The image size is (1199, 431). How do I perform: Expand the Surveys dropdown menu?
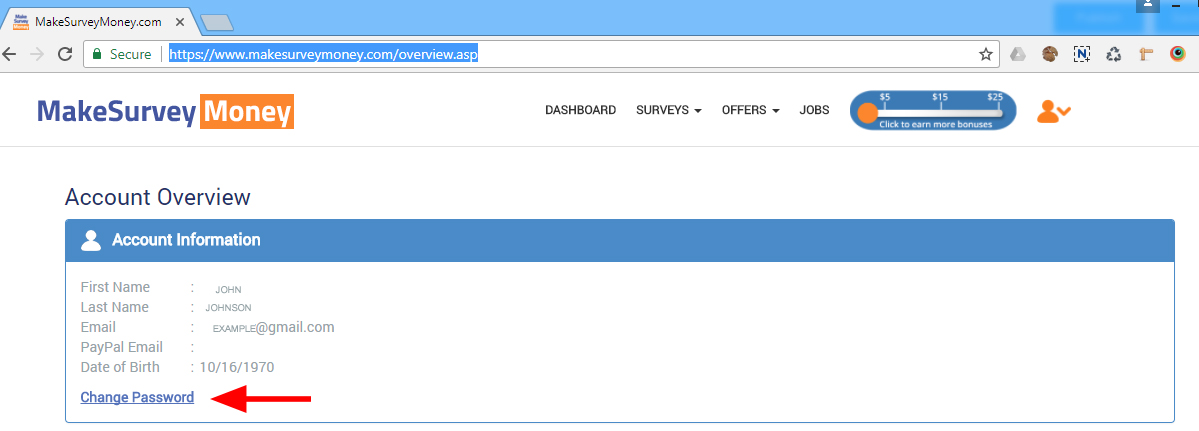(x=669, y=110)
